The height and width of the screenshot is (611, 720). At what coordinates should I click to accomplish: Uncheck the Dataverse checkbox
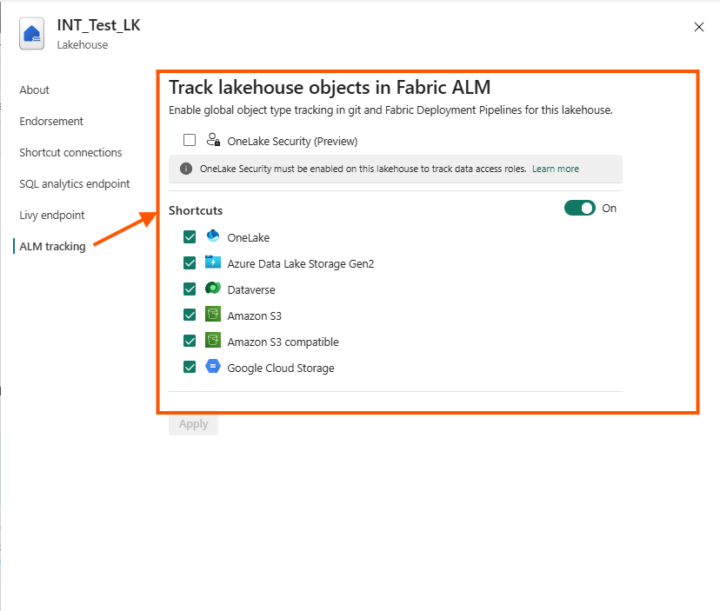tap(190, 289)
